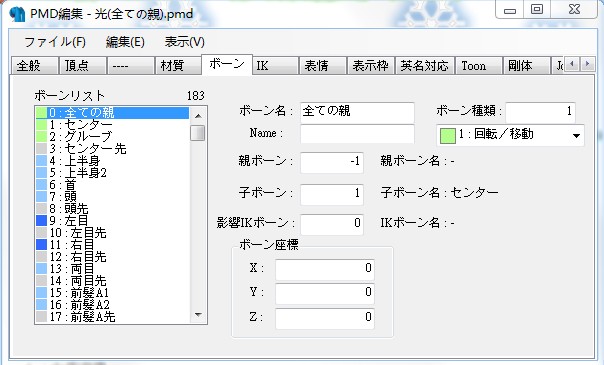Click the Y coordinate field
Screen dimensions: 604x365
pyautogui.click(x=325, y=293)
